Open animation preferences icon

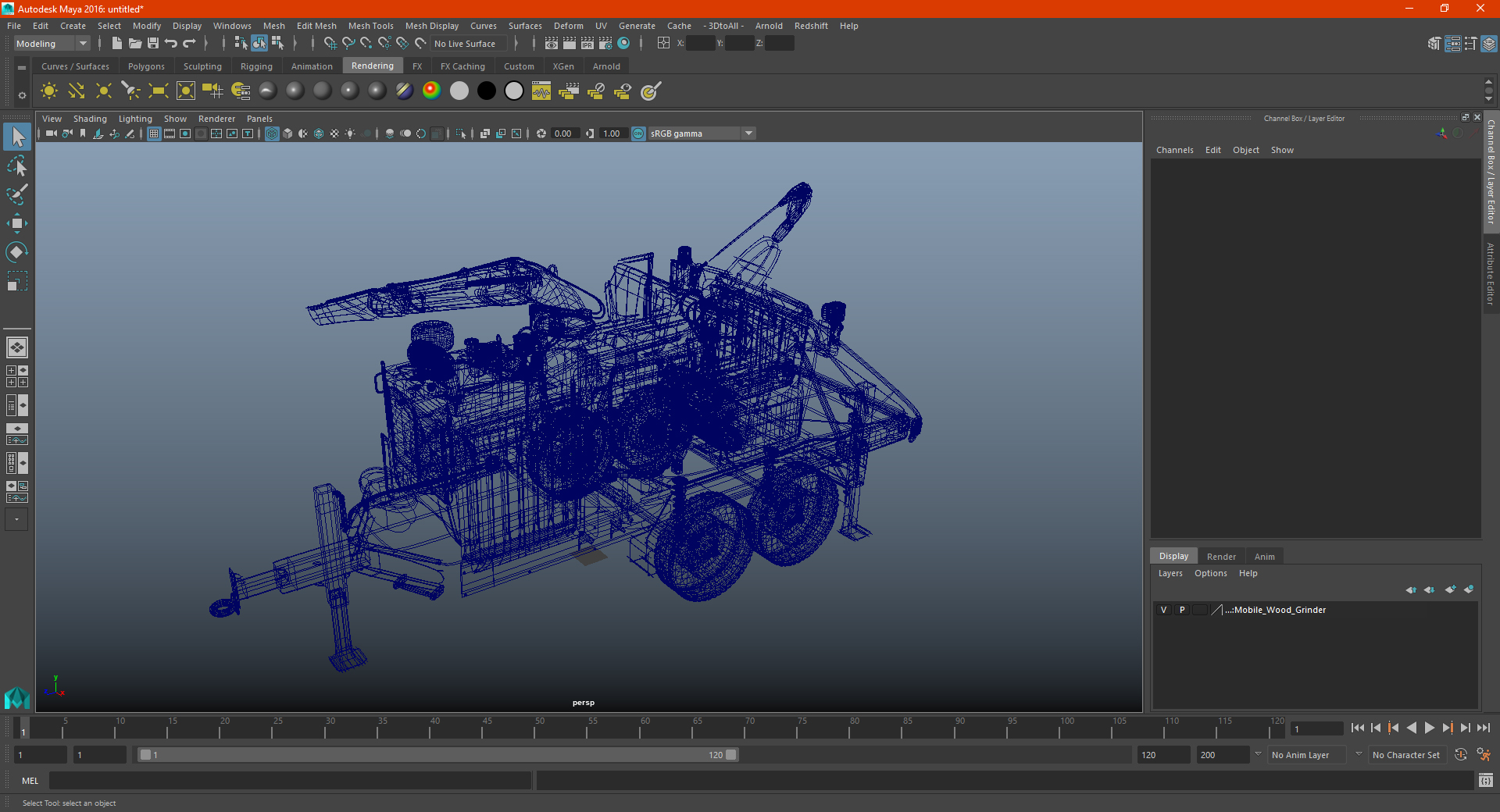[1484, 755]
